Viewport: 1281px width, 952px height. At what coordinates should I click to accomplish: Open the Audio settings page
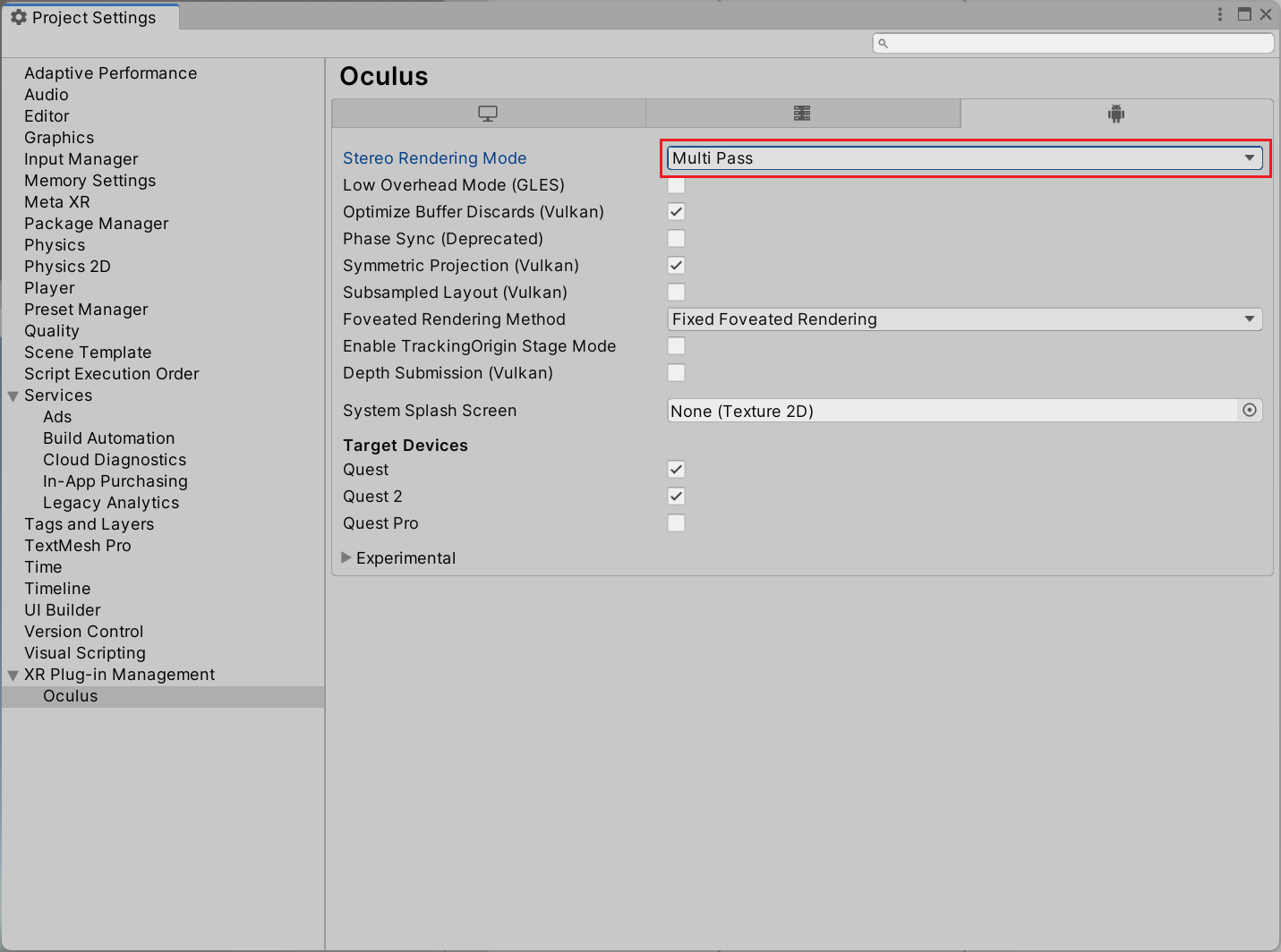pyautogui.click(x=47, y=95)
